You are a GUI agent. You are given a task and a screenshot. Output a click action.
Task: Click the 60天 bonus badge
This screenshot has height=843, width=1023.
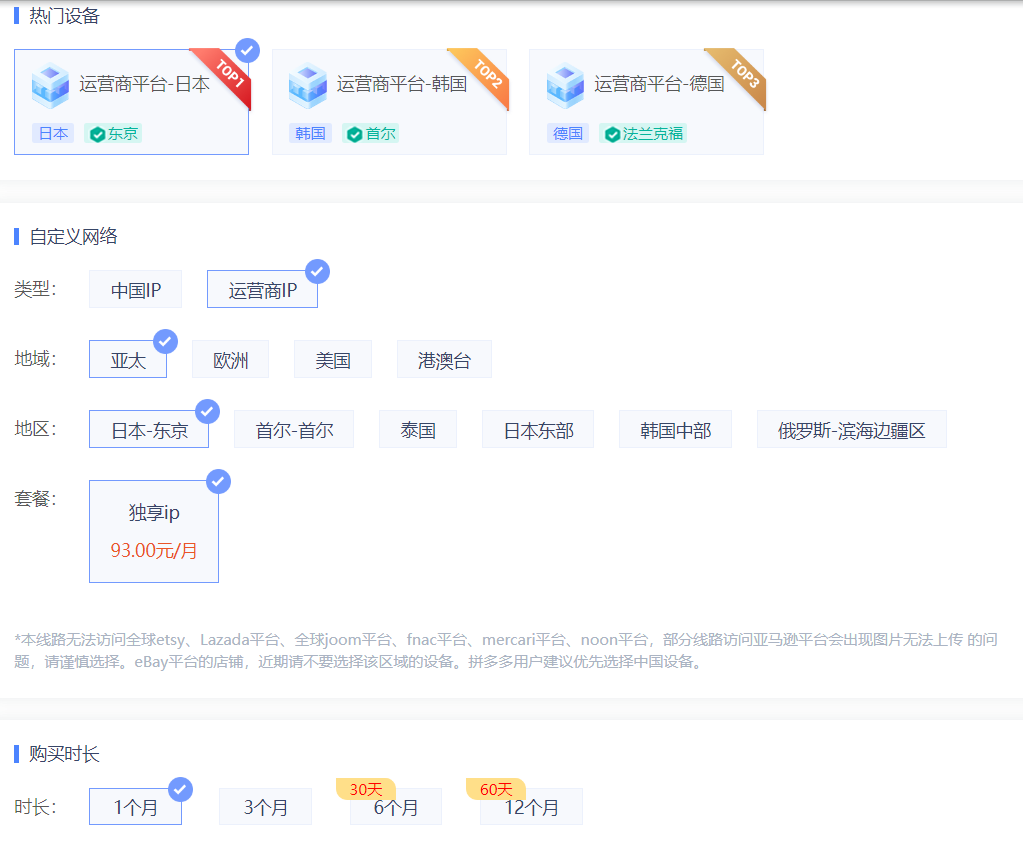[x=496, y=789]
